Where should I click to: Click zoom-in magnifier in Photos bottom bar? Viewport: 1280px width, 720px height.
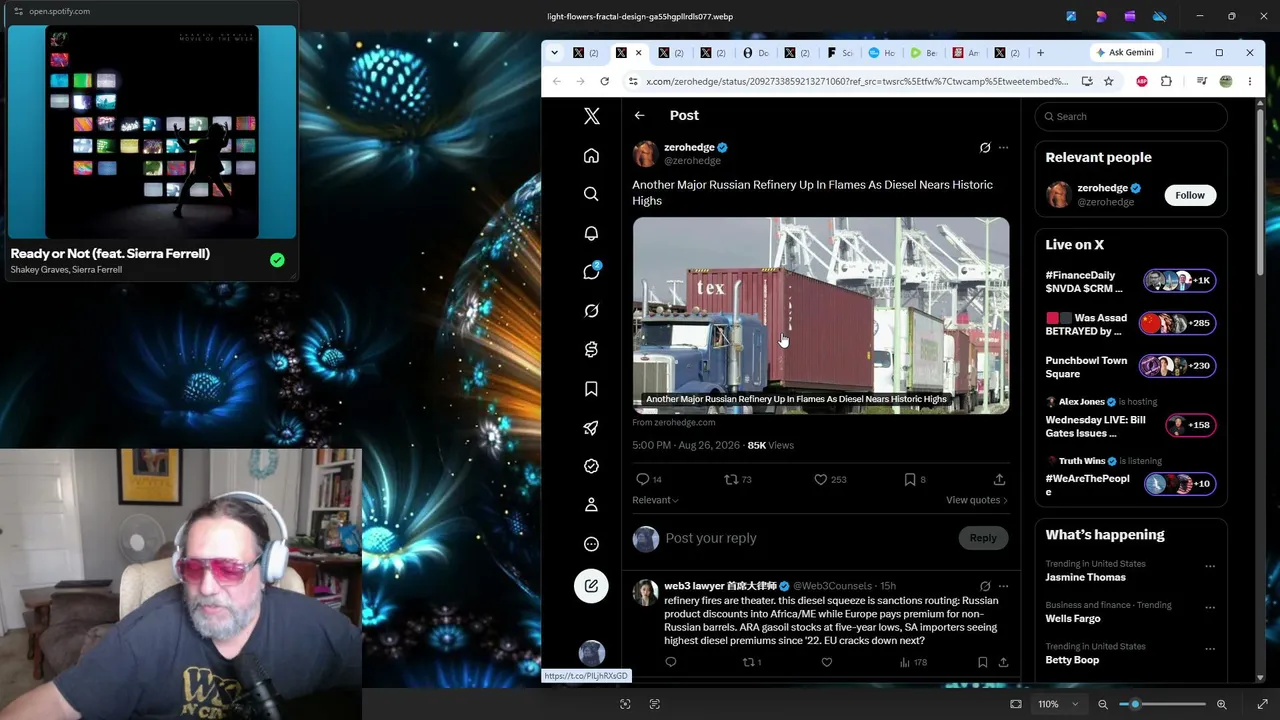pos(1221,704)
